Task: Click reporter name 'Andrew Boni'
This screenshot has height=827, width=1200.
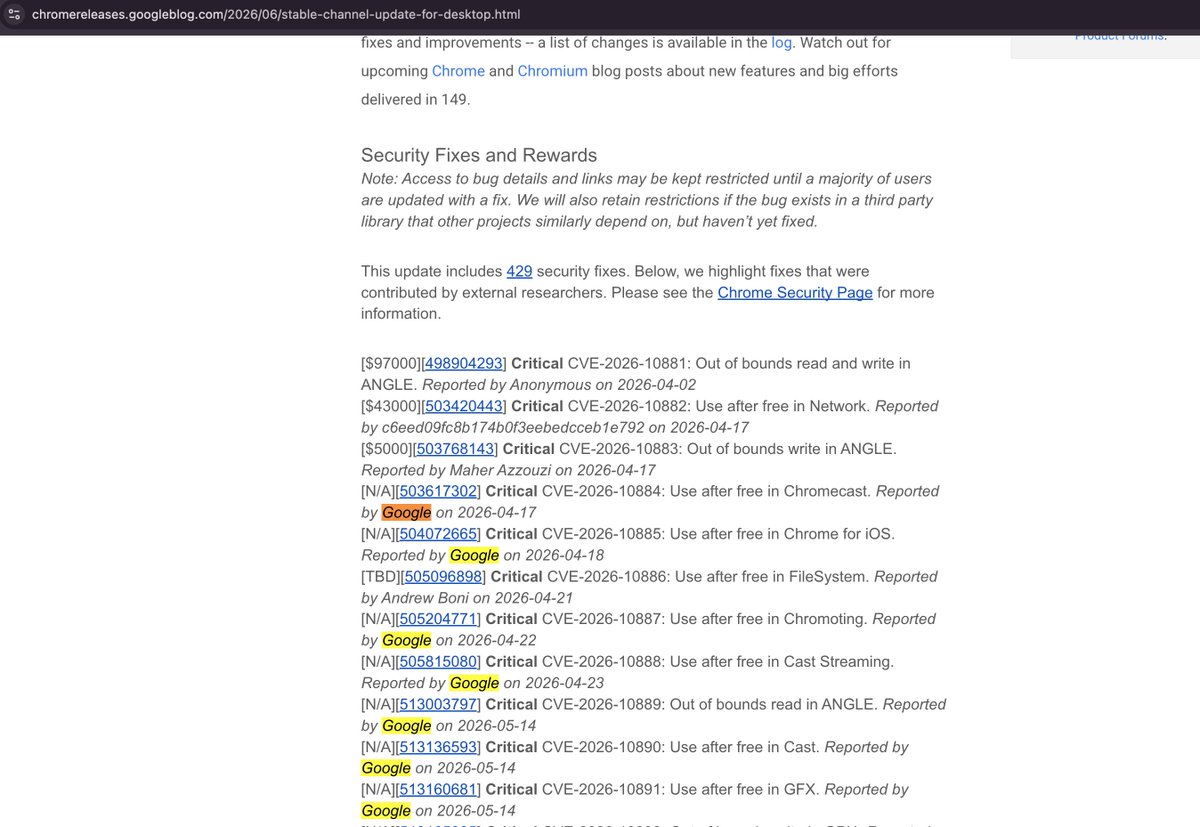Action: click(426, 598)
